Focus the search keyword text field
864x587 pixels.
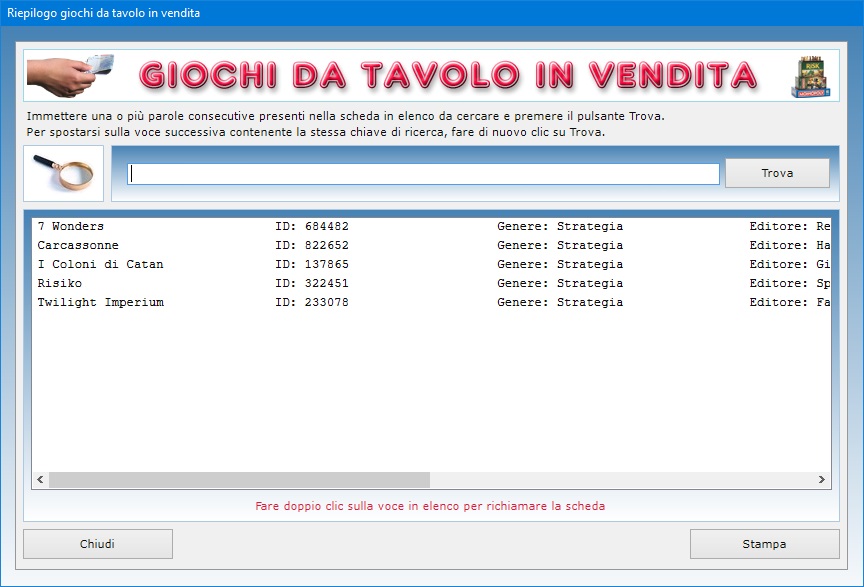[x=423, y=174]
